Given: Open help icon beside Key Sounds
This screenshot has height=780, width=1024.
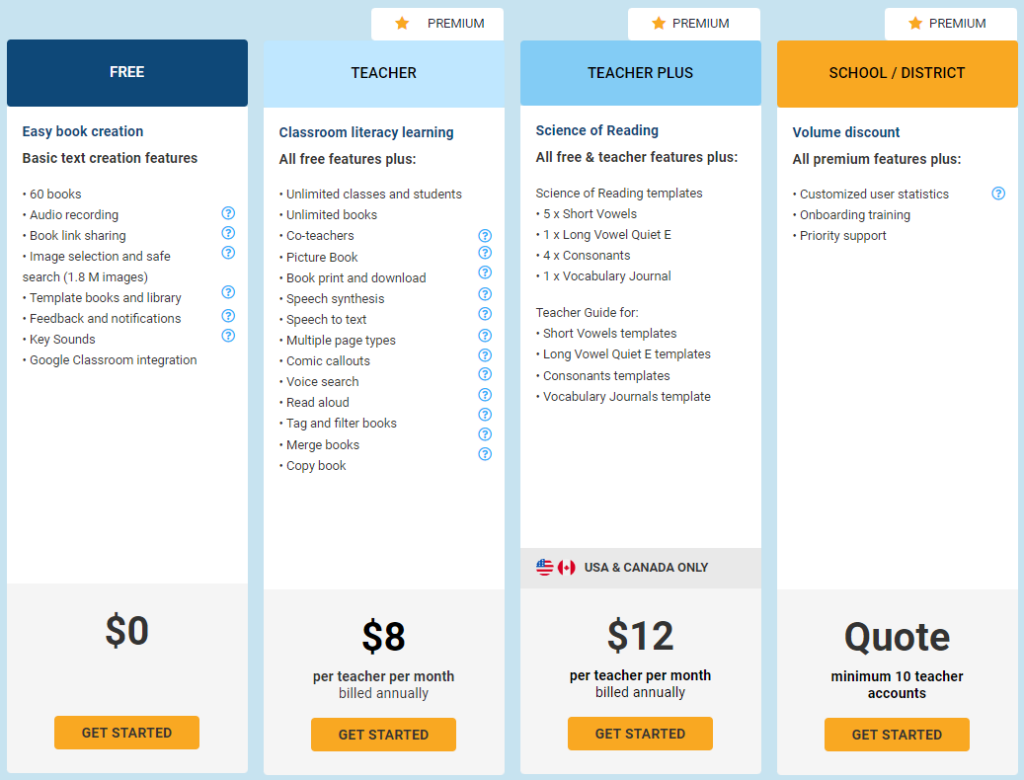Looking at the screenshot, I should [228, 336].
